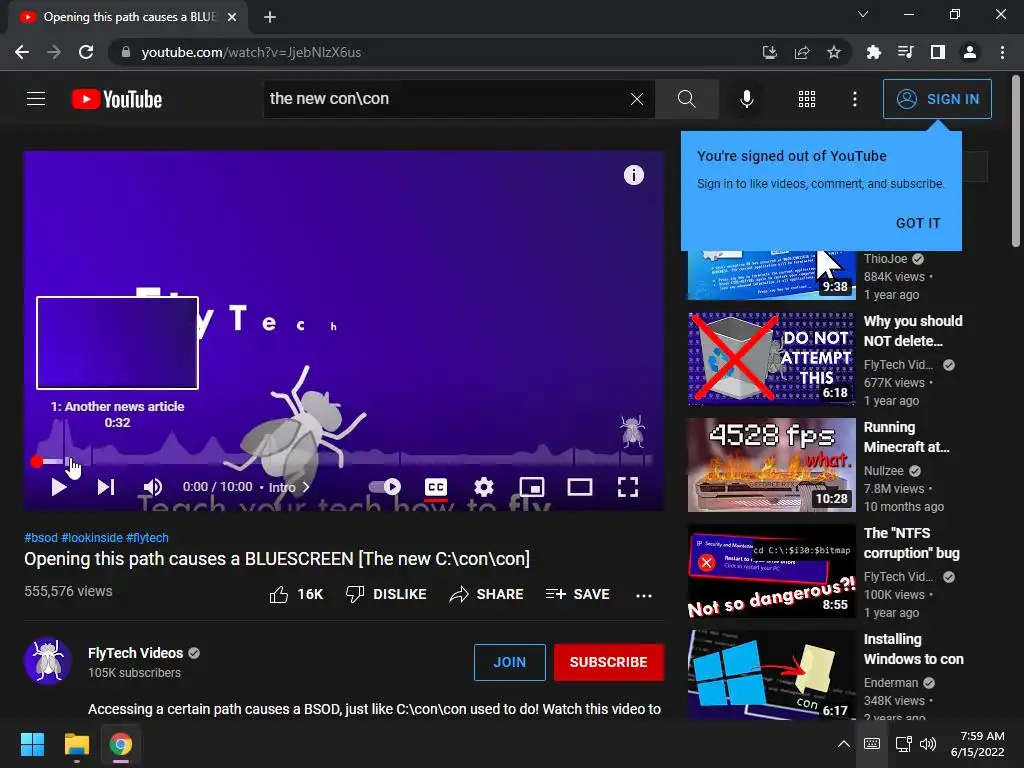This screenshot has height=768, width=1024.
Task: Show hidden tray icons chevron
Action: tap(843, 744)
